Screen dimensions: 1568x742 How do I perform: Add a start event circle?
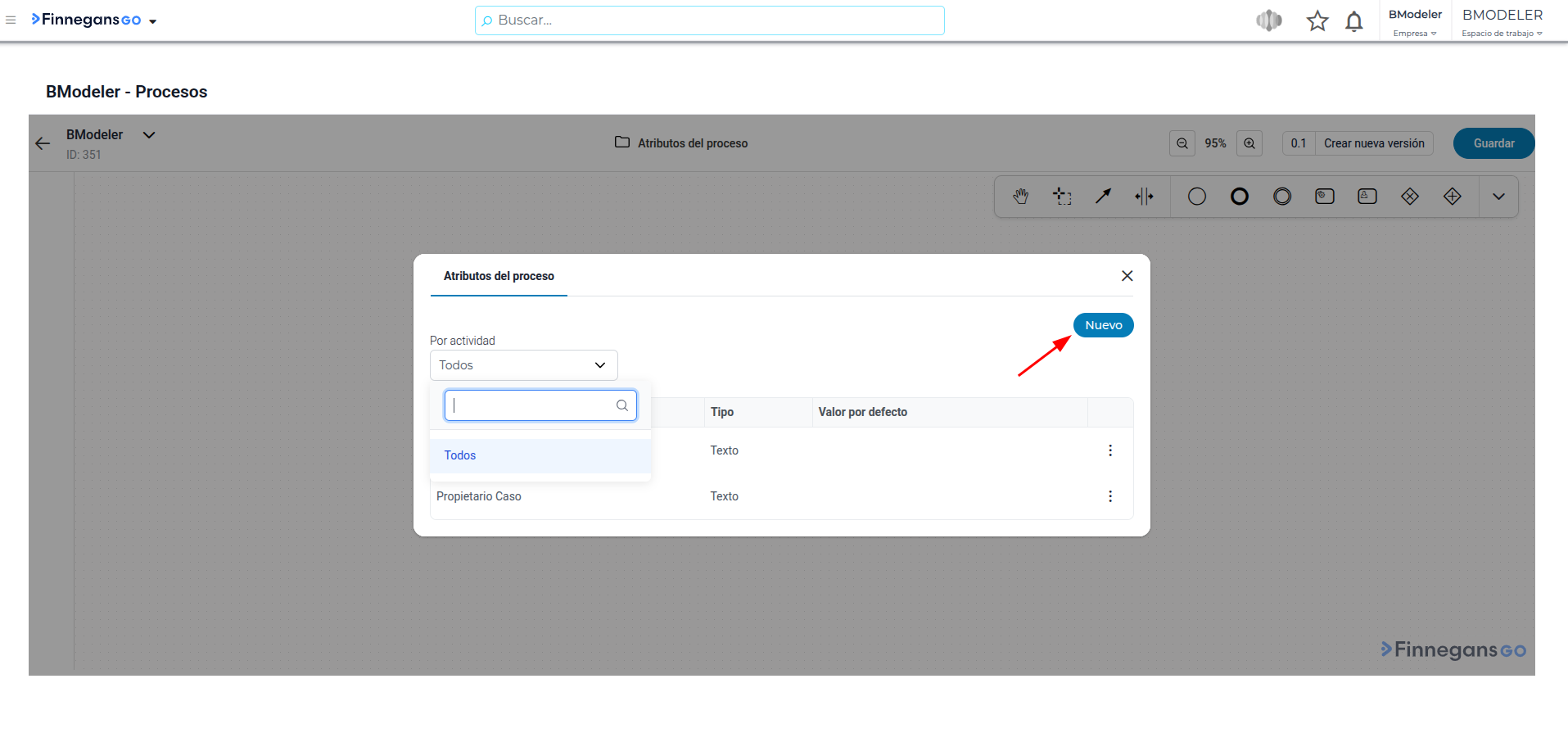[1197, 197]
